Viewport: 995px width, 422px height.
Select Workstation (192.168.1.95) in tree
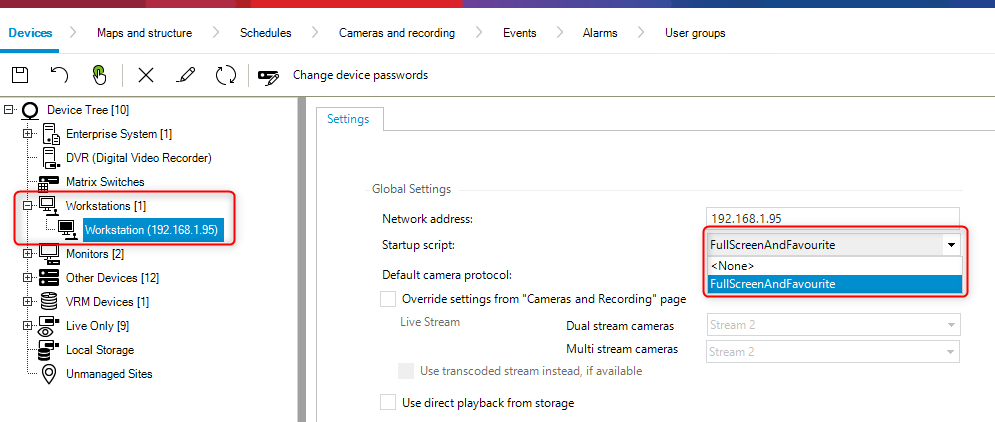[151, 230]
